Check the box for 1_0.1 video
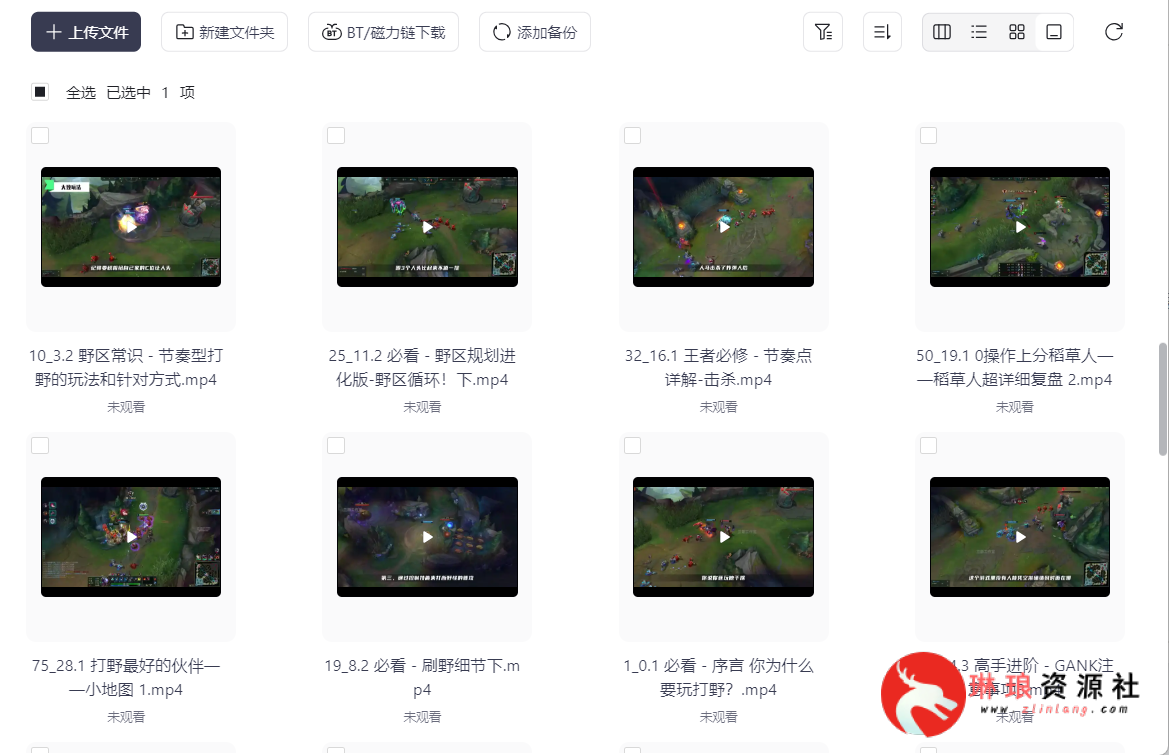This screenshot has height=755, width=1169. click(632, 445)
